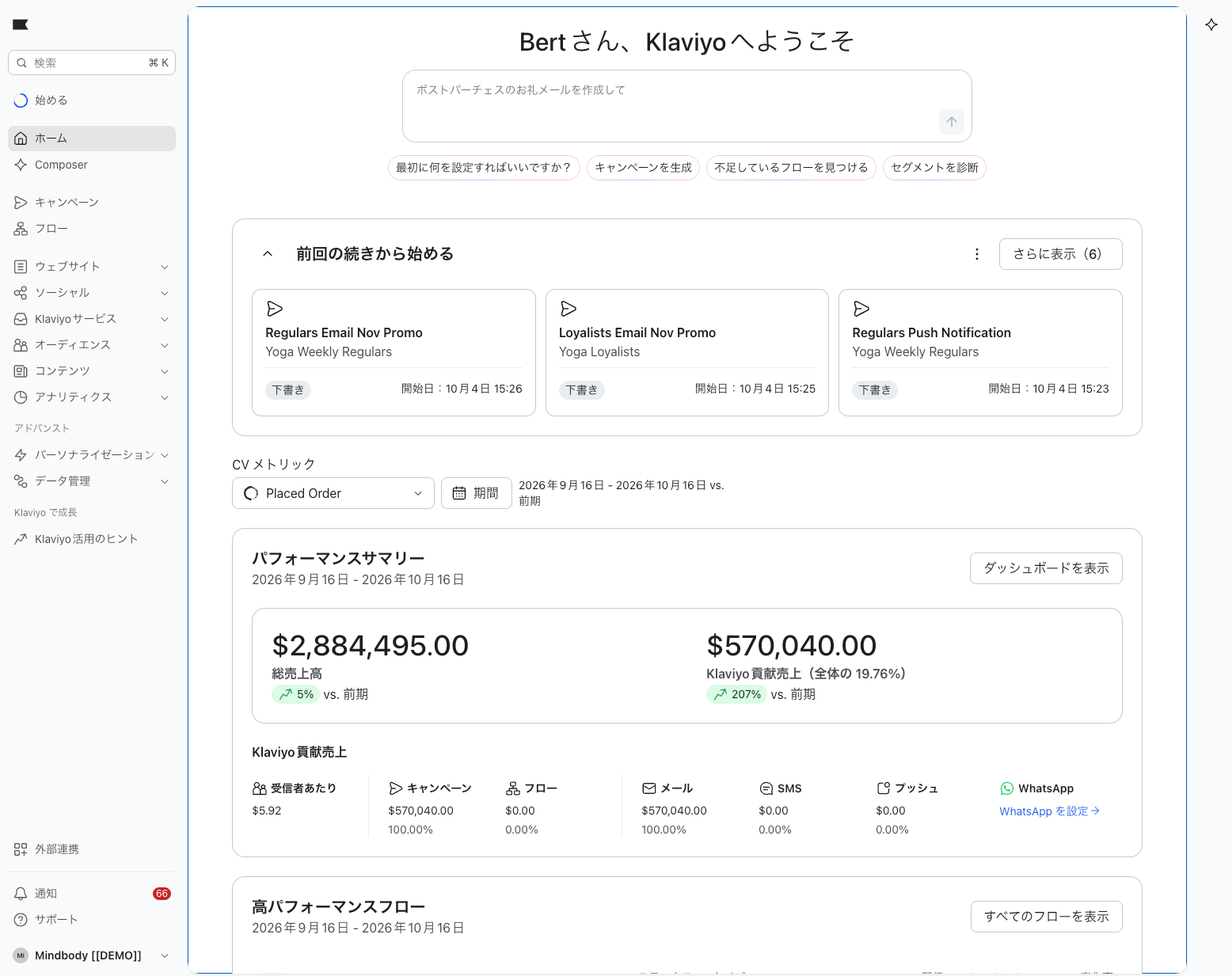Select the 不足しているフローを見つける suggestion chip

(x=791, y=168)
